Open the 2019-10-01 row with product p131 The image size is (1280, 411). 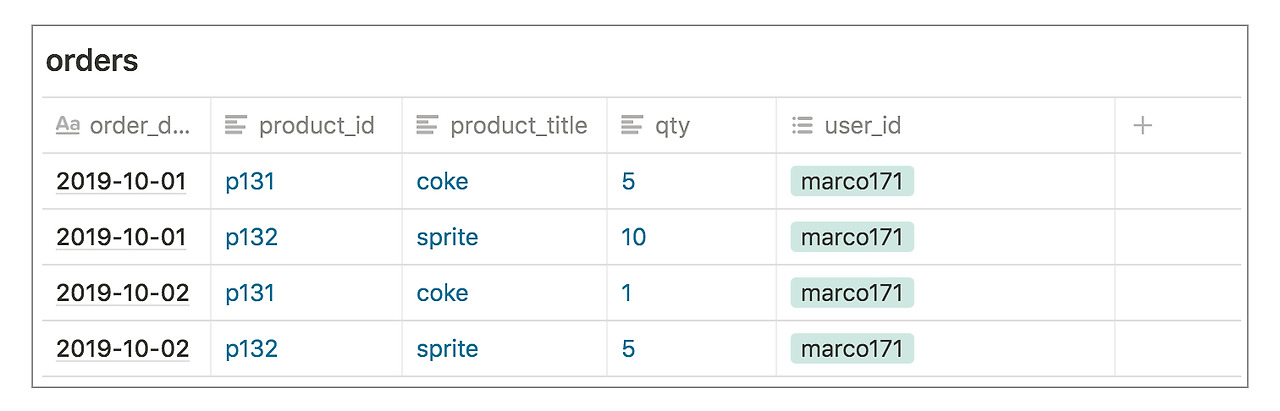point(121,182)
